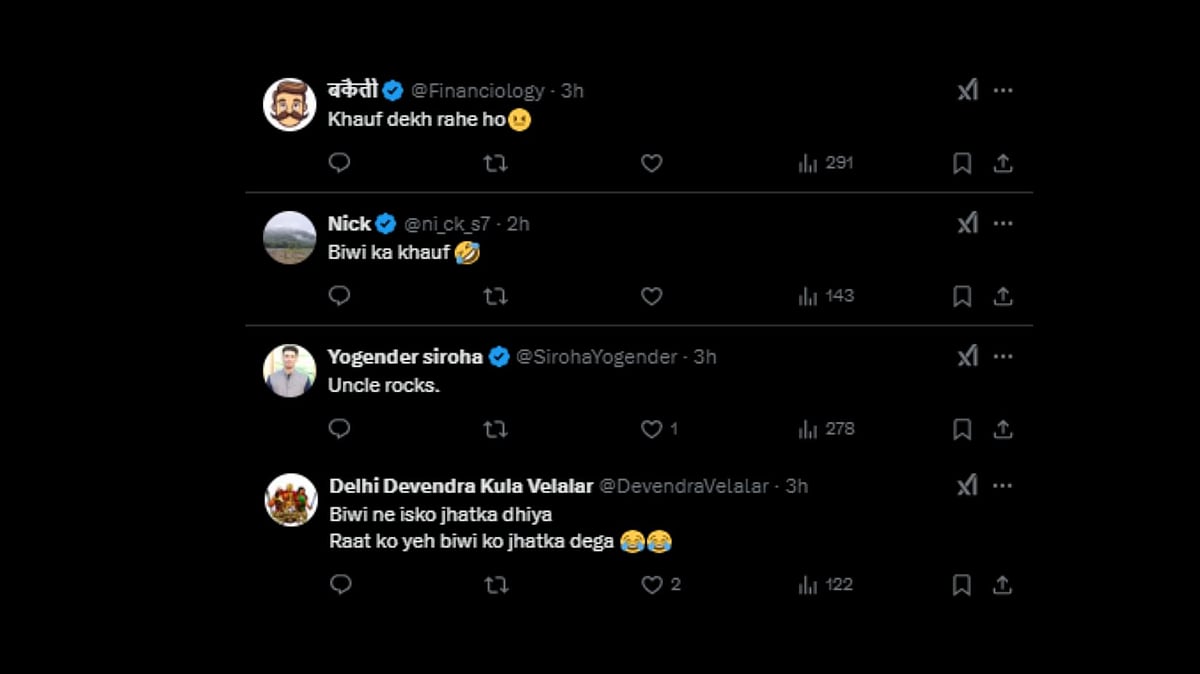Share Devendra Velalar's tweet
The height and width of the screenshot is (674, 1200).
[1003, 585]
